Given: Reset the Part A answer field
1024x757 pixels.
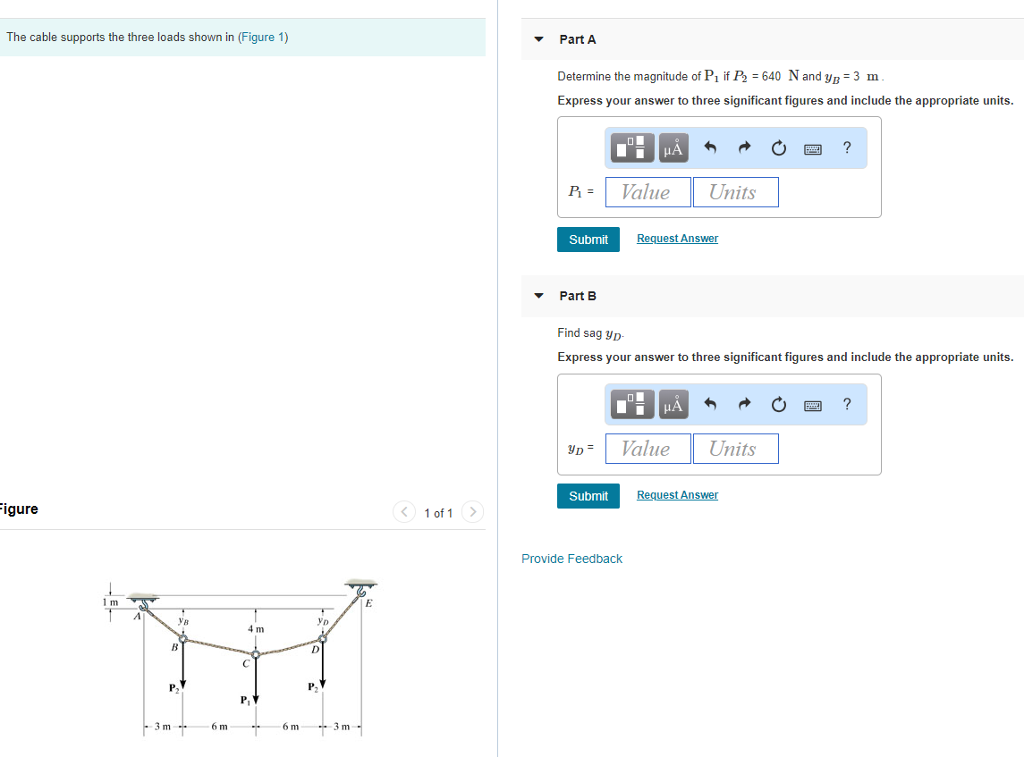Looking at the screenshot, I should click(778, 147).
